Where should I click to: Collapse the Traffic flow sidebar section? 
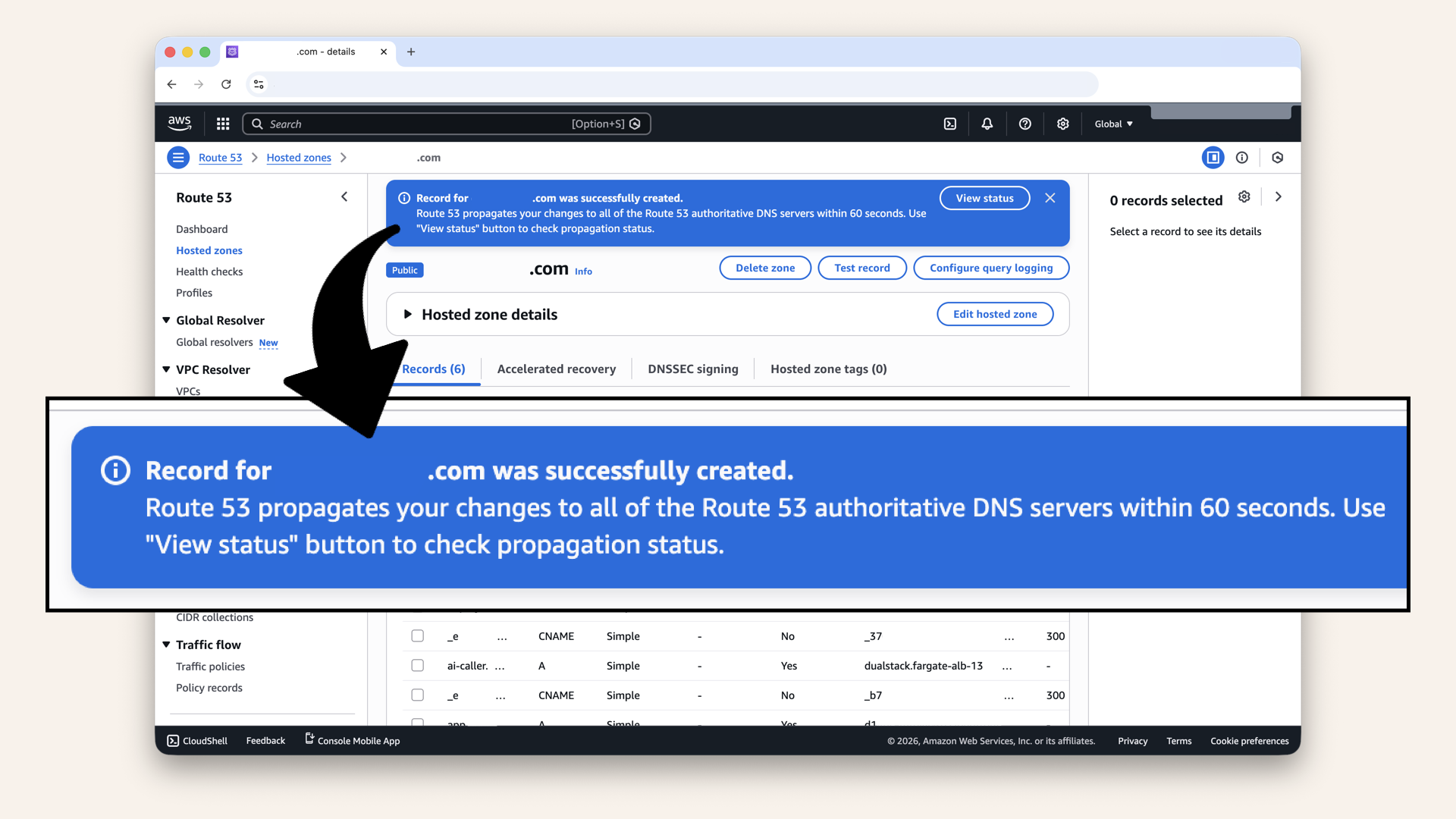tap(166, 645)
